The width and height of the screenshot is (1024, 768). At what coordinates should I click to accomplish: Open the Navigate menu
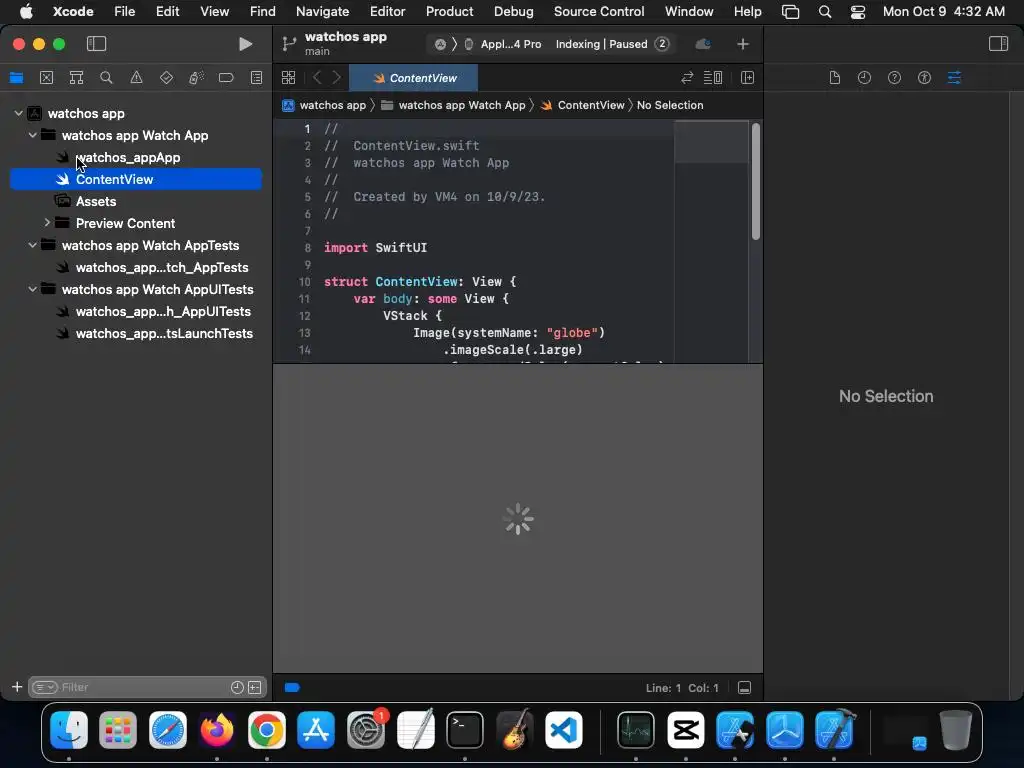(323, 11)
